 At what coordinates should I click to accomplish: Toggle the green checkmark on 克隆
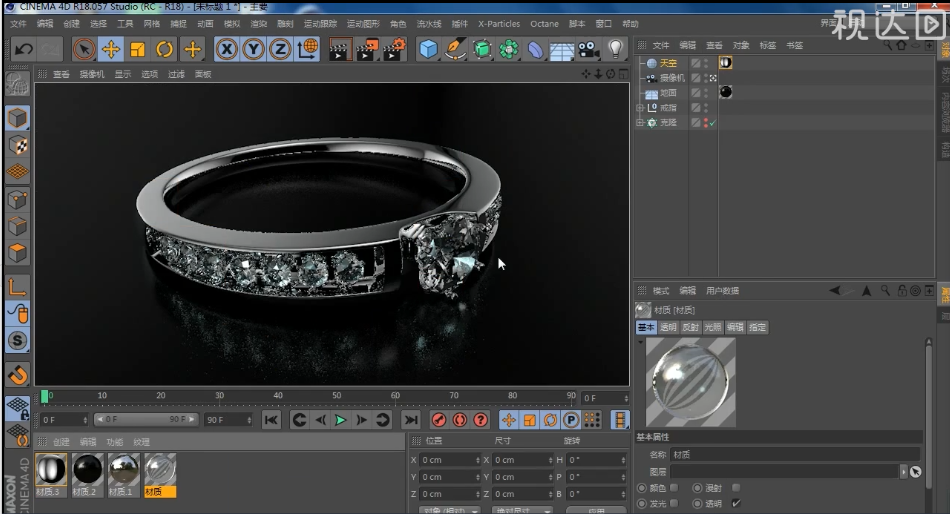712,123
